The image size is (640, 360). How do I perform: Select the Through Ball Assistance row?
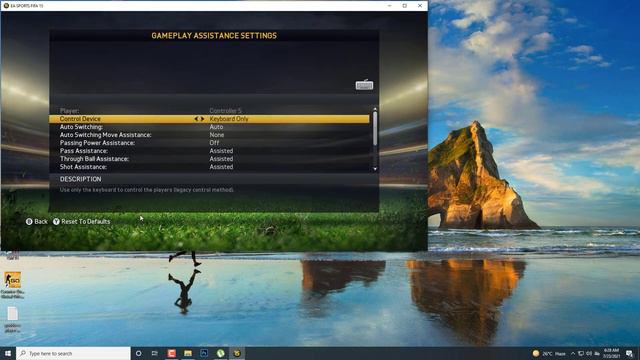click(209, 159)
